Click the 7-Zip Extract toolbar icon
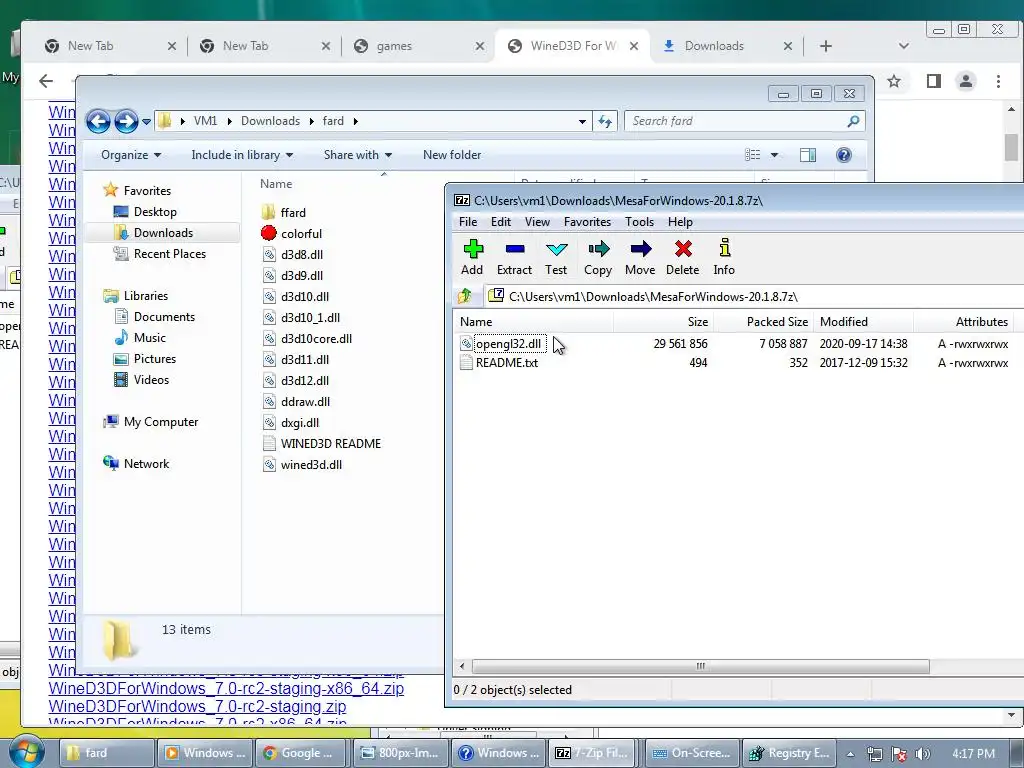1024x768 pixels. pos(515,249)
